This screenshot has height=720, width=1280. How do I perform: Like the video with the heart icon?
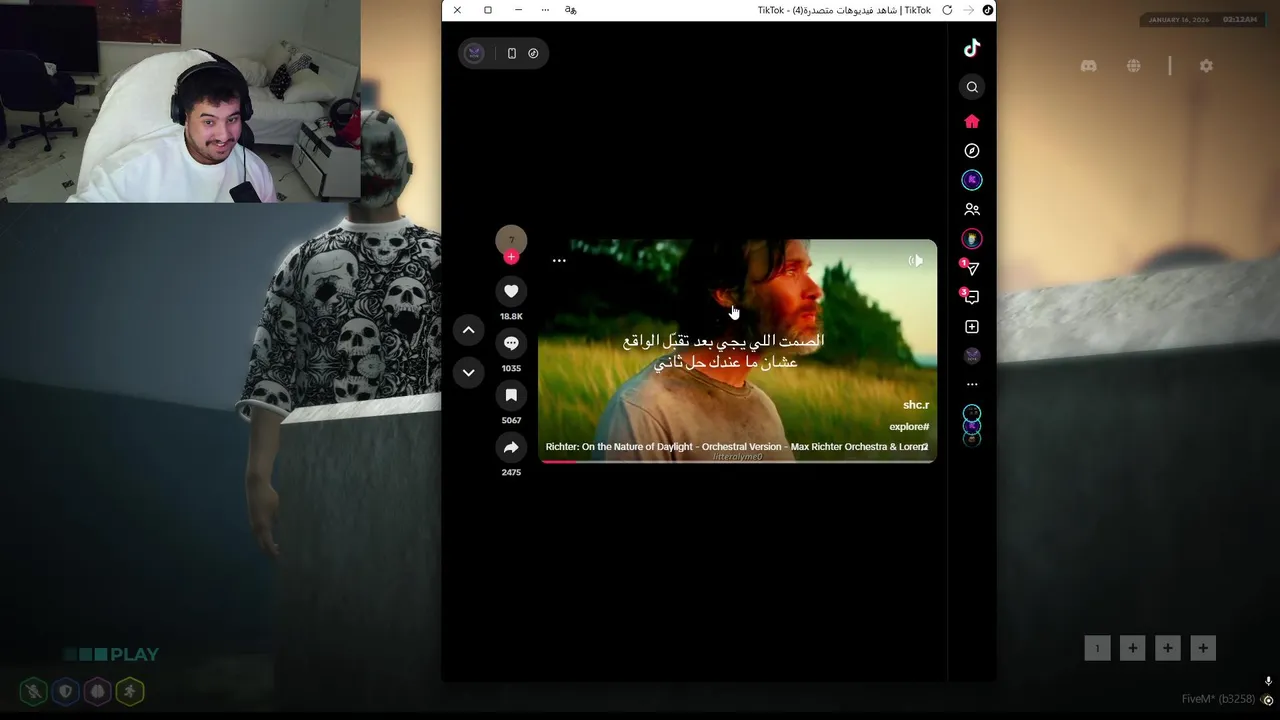tap(511, 291)
